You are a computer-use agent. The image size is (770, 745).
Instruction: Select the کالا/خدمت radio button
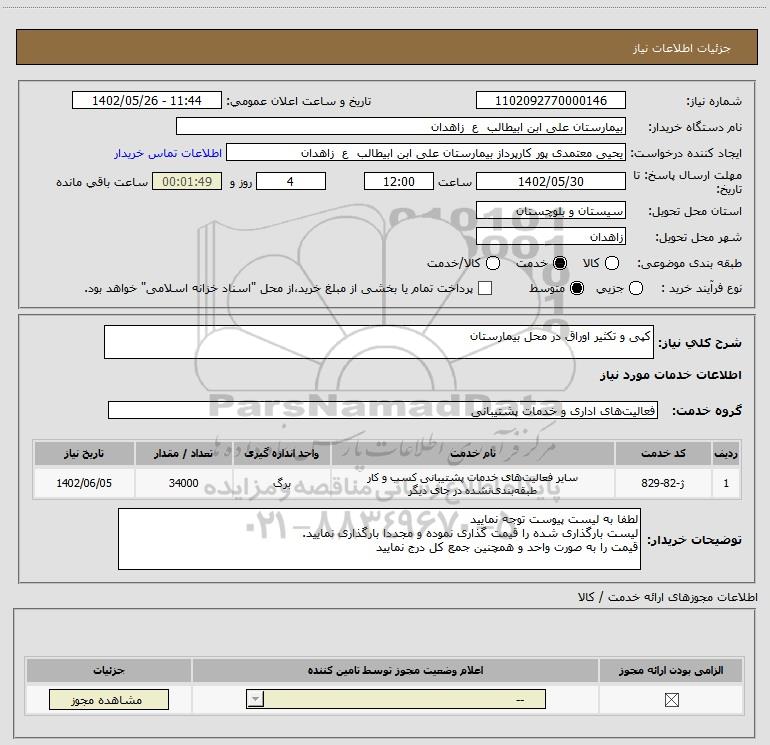click(493, 263)
